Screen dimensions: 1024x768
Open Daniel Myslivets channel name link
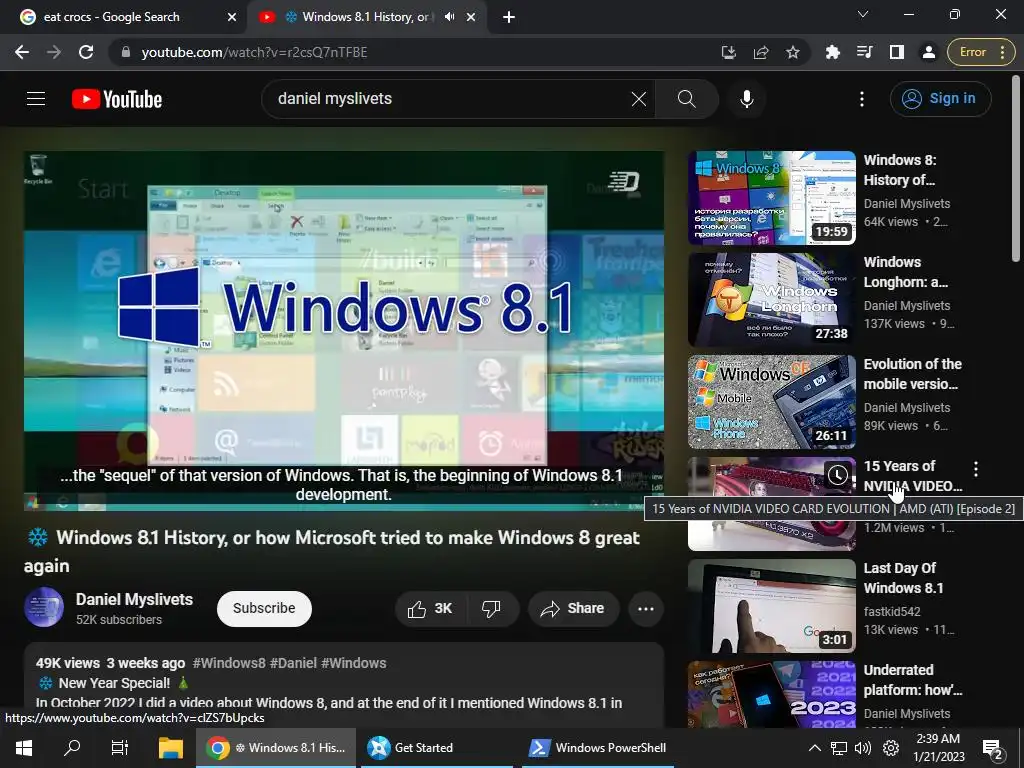coord(134,600)
